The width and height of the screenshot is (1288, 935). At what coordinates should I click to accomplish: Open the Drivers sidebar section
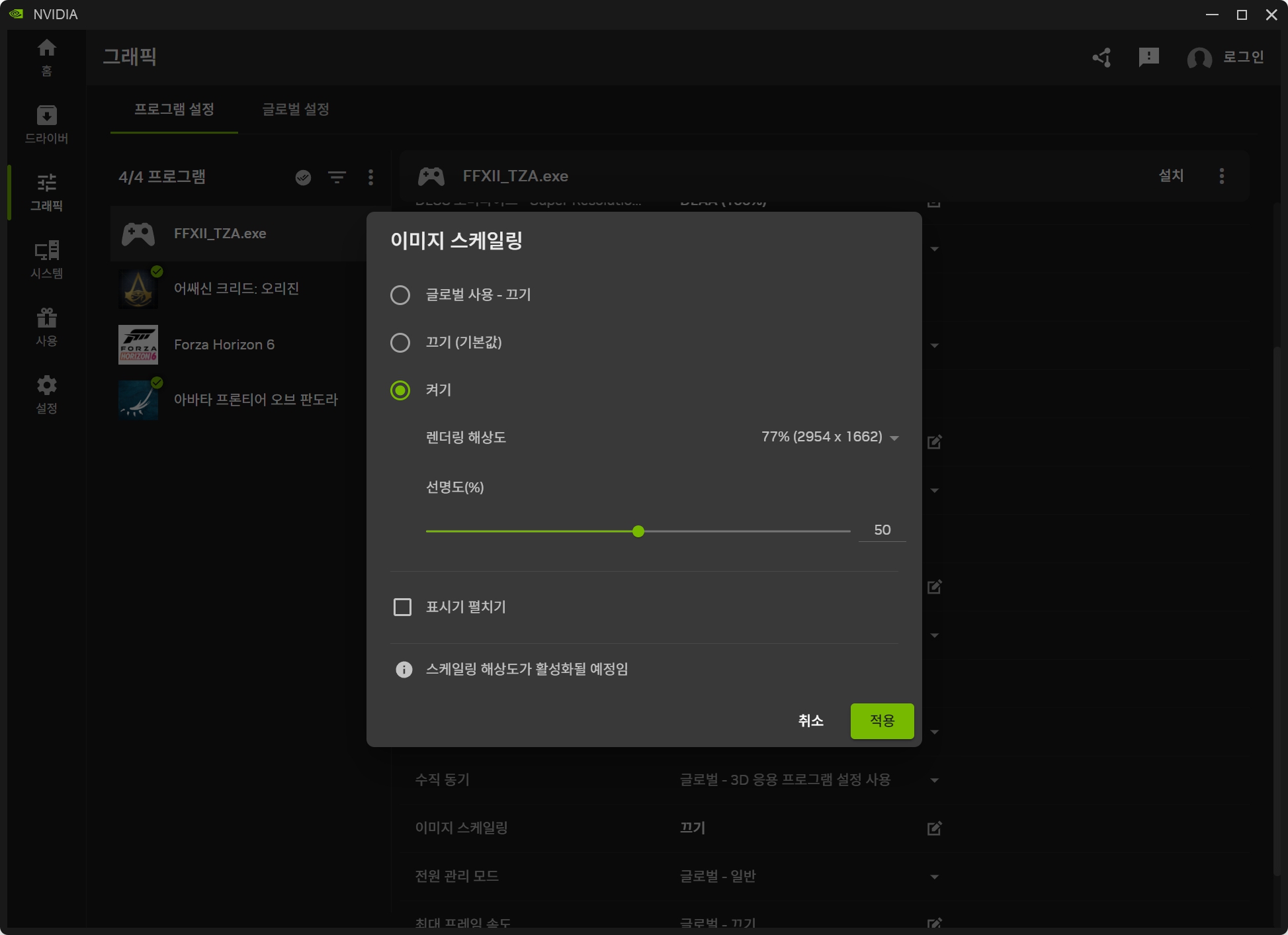pyautogui.click(x=46, y=124)
